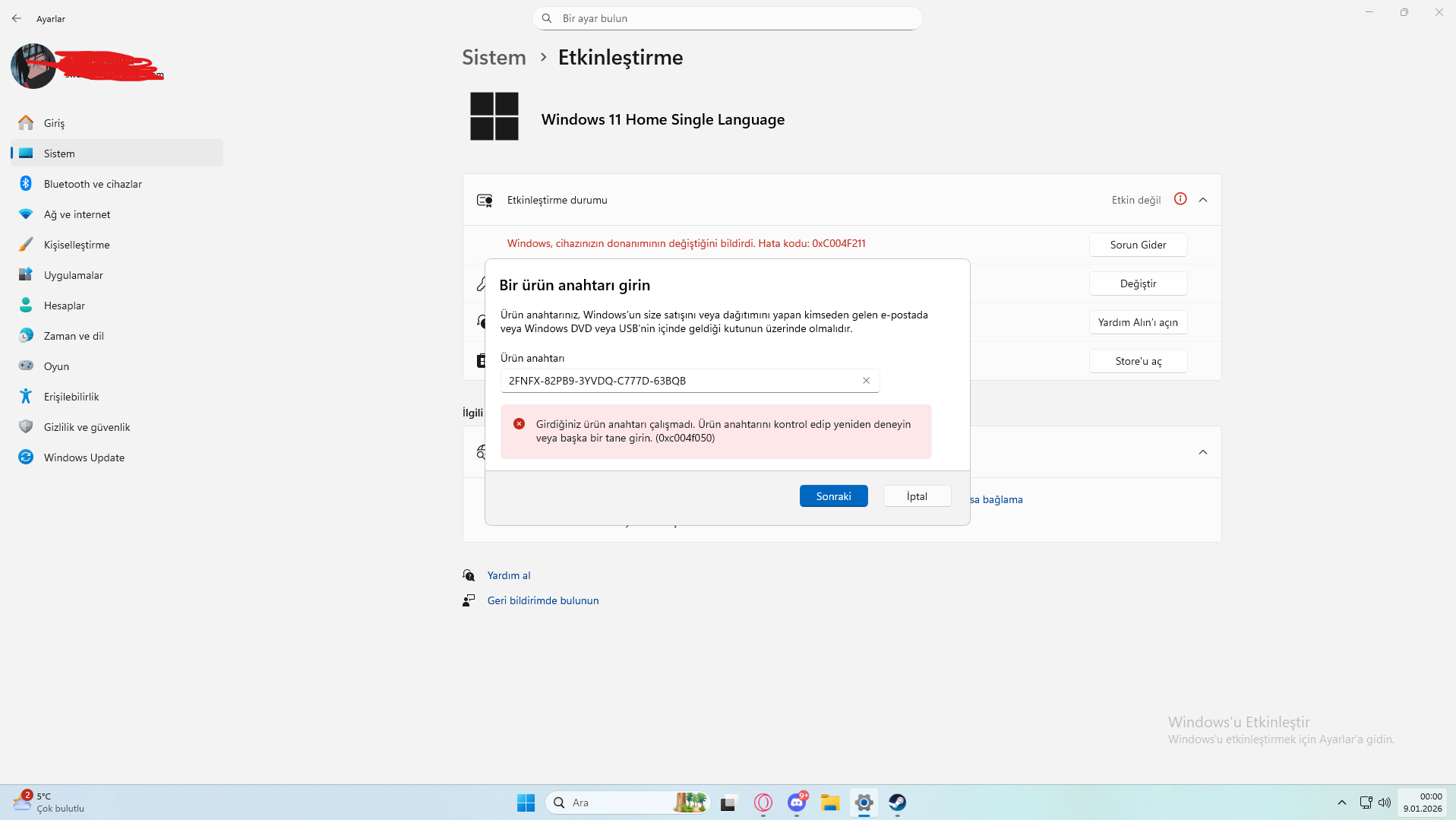
Task: Open Uygulamalar in the sidebar
Action: (117, 274)
